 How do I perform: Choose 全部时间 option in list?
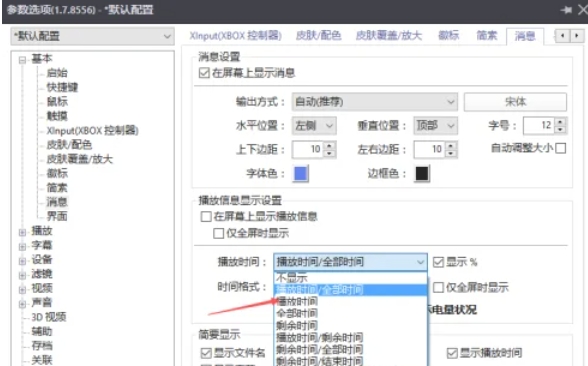(x=351, y=313)
